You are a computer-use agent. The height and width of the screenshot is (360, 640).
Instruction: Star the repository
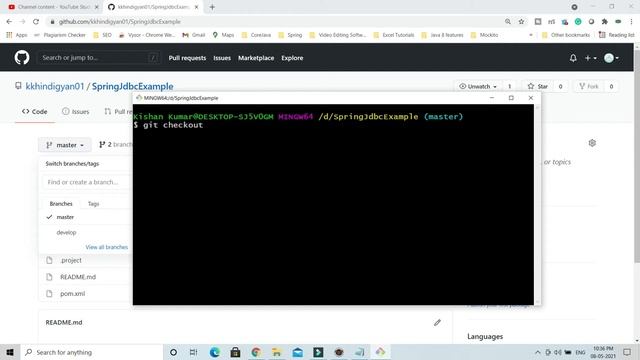tap(538, 86)
